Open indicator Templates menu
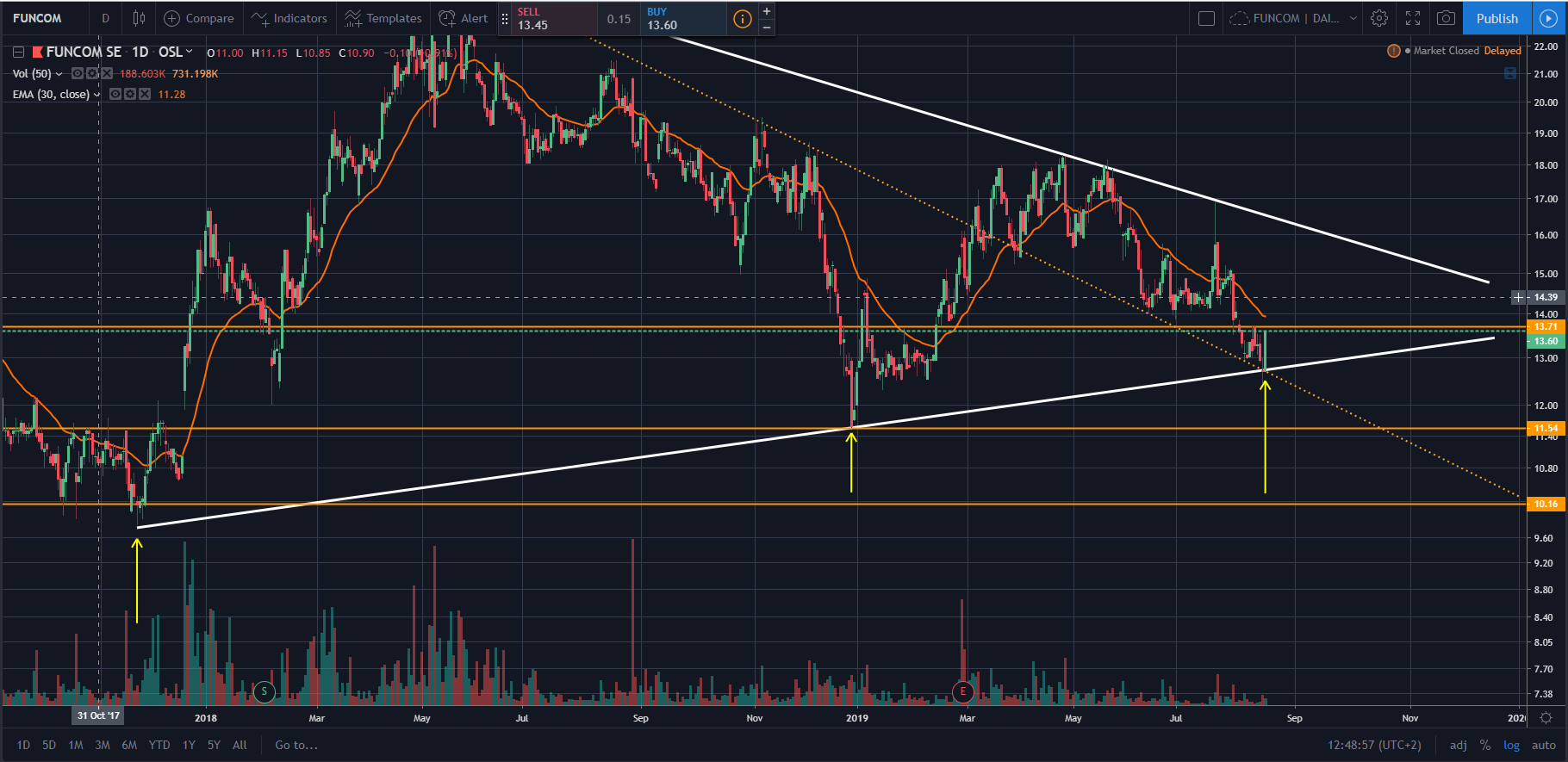This screenshot has height=762, width=1568. pyautogui.click(x=383, y=18)
